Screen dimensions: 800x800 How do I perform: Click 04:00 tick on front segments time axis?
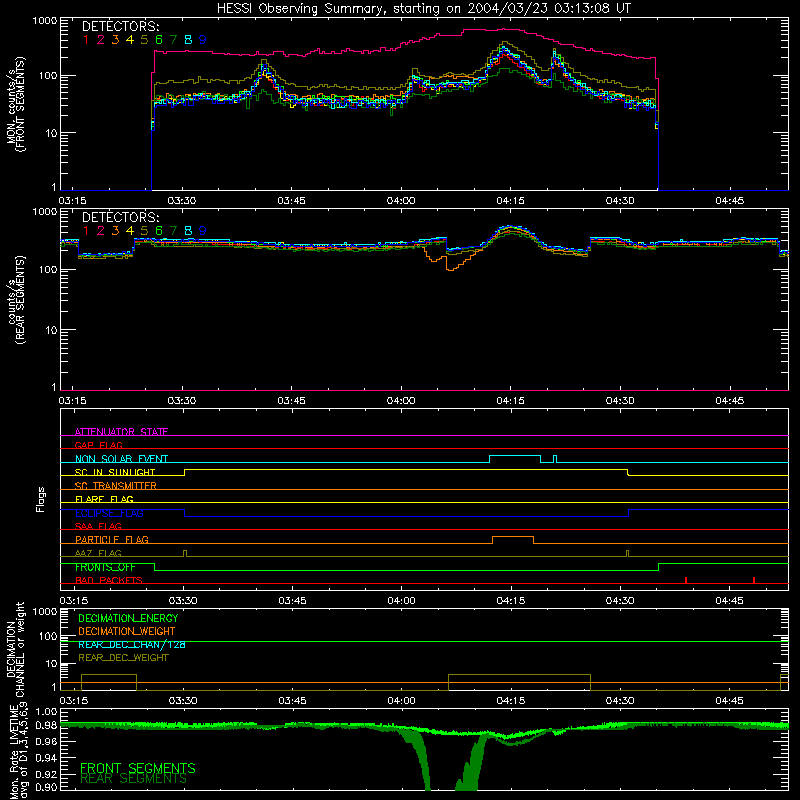tap(401, 201)
